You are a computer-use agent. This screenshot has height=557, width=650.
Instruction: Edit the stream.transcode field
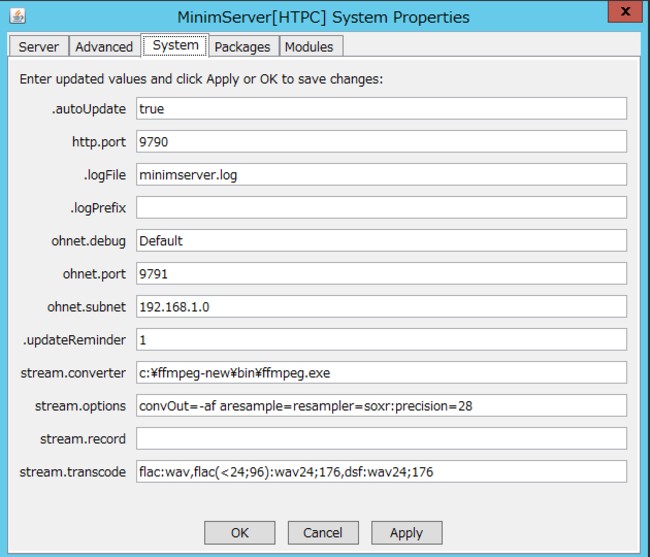point(381,472)
